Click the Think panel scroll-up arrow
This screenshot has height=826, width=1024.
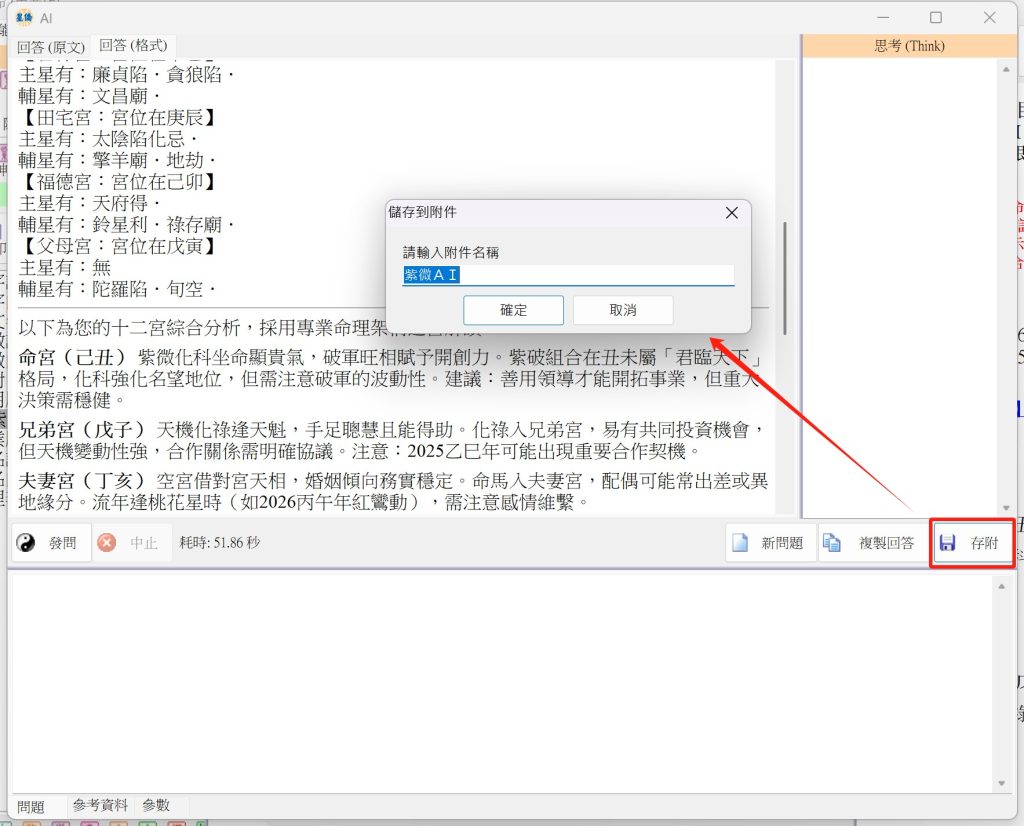click(1004, 70)
